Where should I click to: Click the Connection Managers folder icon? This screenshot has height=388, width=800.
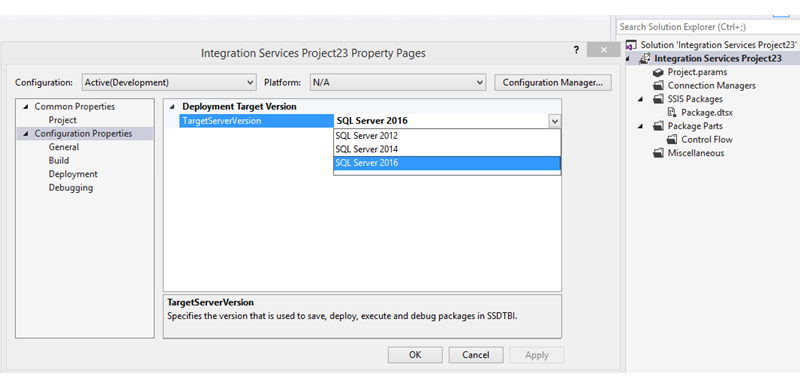pyautogui.click(x=658, y=86)
